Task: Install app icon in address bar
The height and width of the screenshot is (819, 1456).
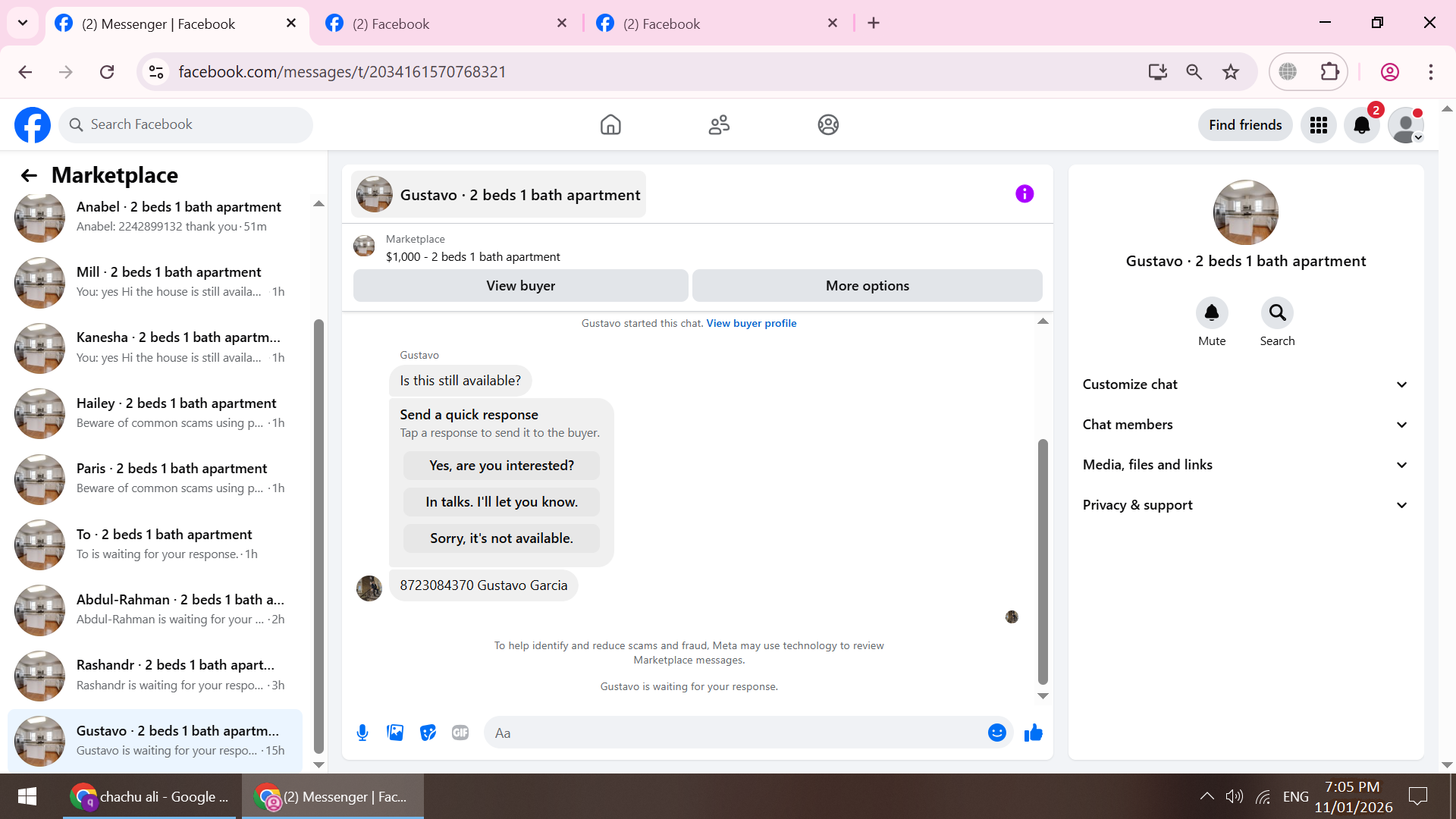Action: pos(1157,72)
